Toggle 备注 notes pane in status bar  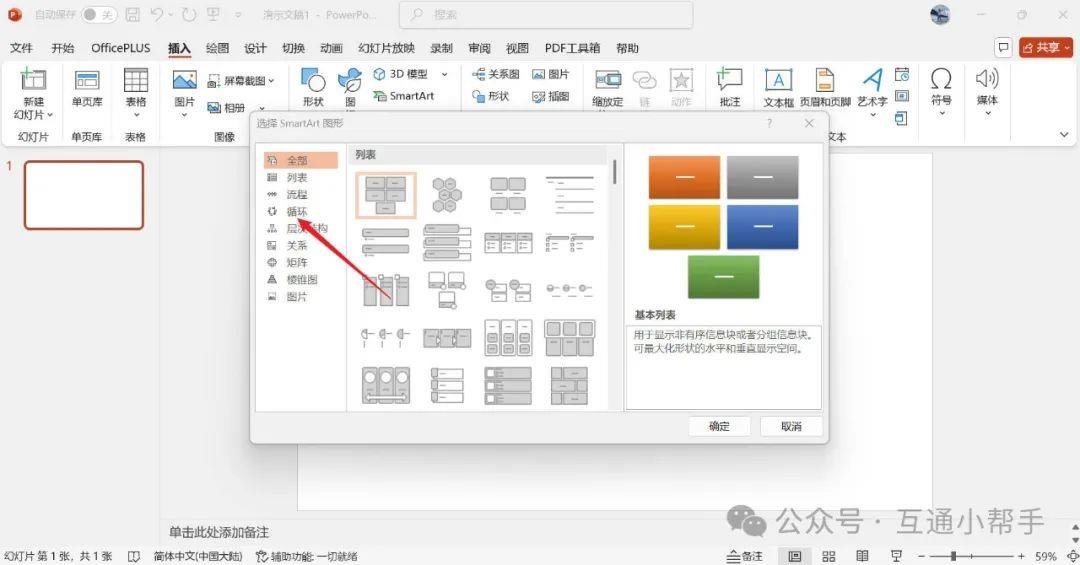(745, 556)
